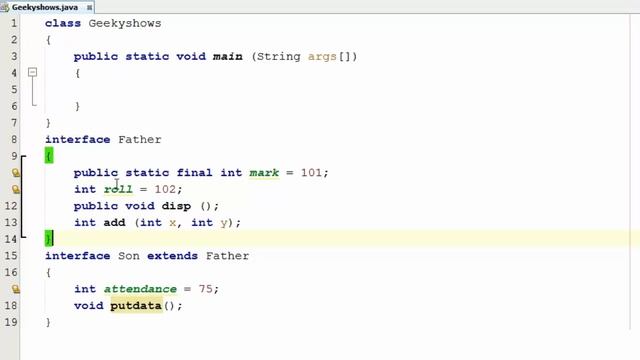Click the interface name Son
The width and height of the screenshot is (640, 360).
129,256
